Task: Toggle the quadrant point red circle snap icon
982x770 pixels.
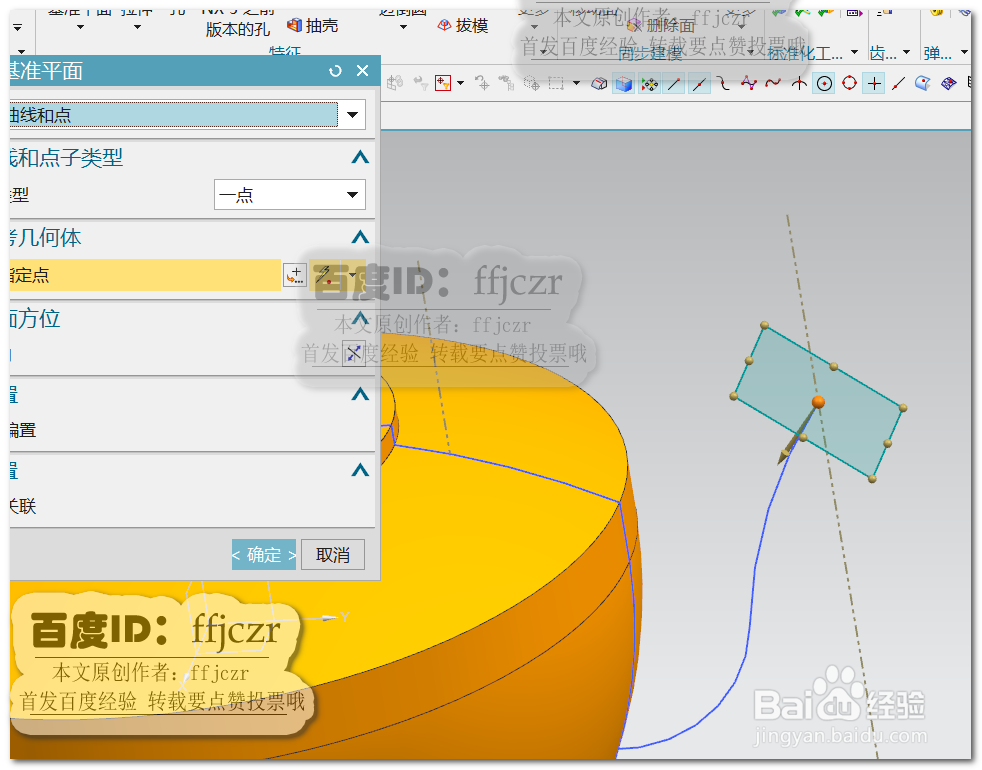Action: (x=849, y=83)
